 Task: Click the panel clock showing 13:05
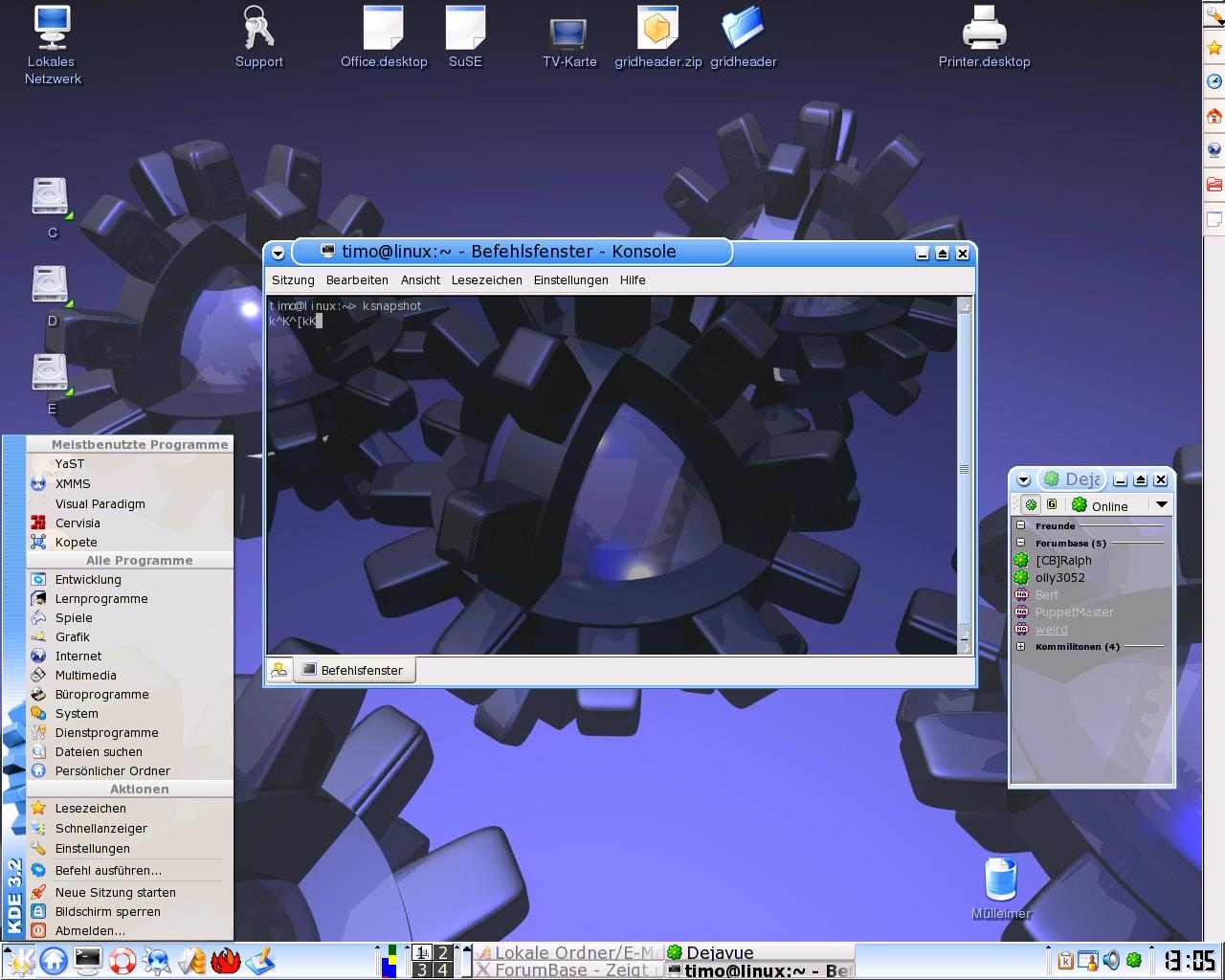pos(1189,960)
